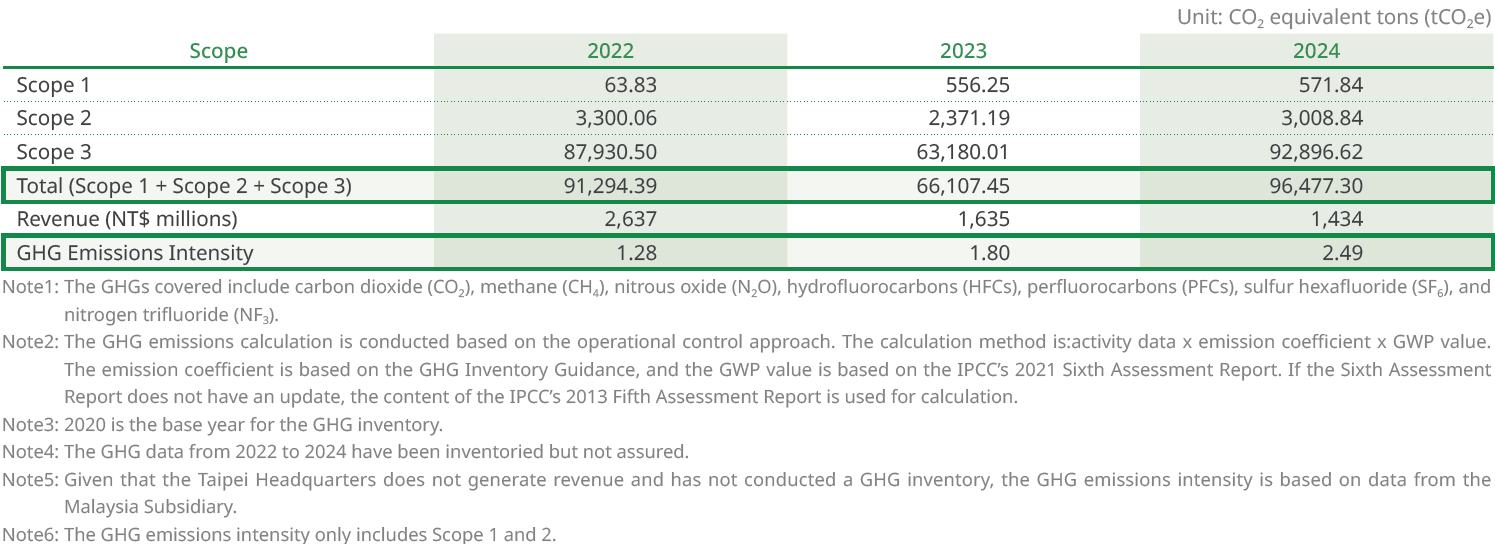The image size is (1495, 544).
Task: Select Scope 1 value 63.83 for 2022
Action: point(630,85)
